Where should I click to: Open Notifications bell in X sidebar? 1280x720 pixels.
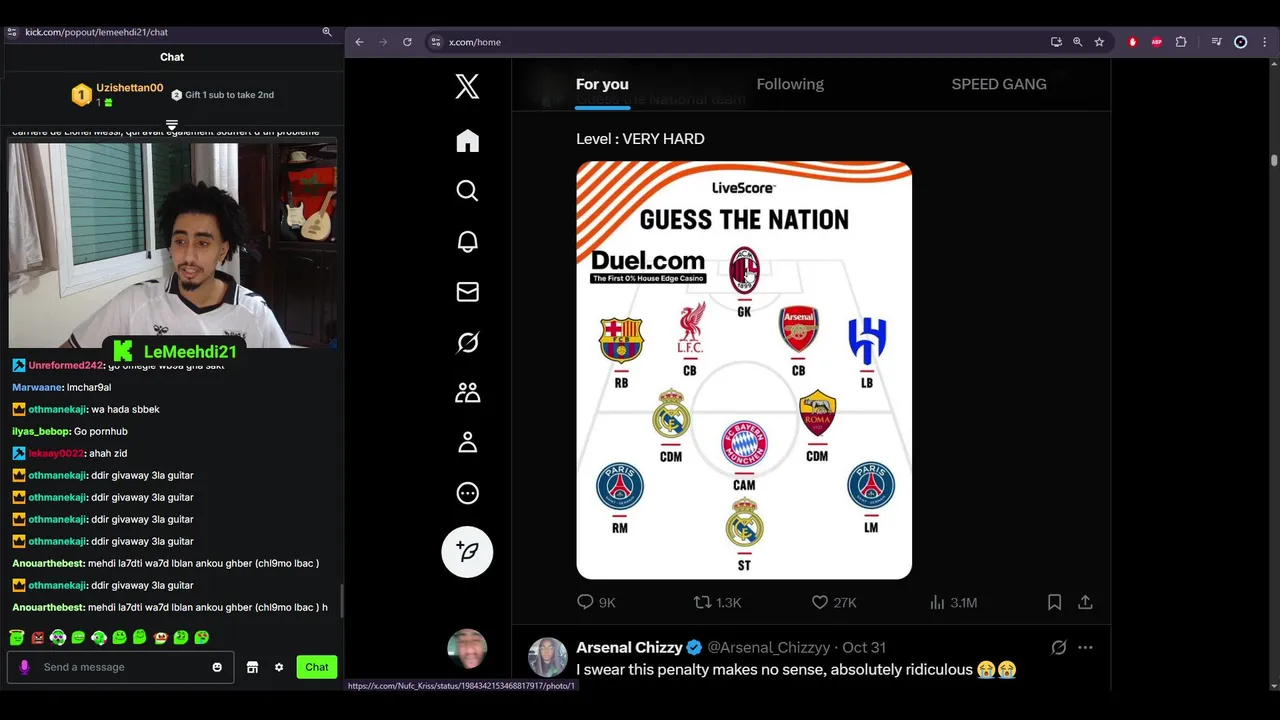(467, 241)
